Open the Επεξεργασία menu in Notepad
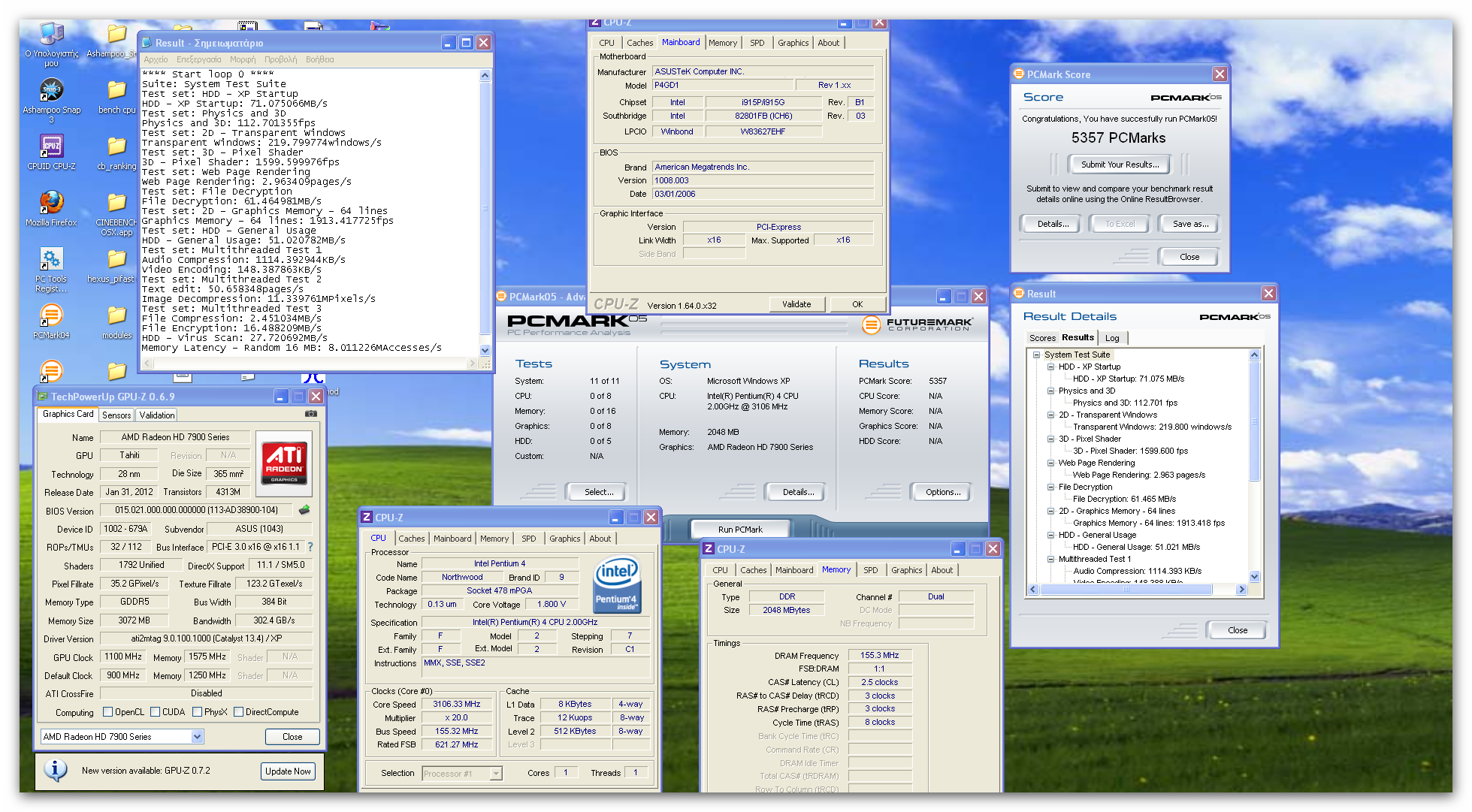1472x812 pixels. (198, 59)
